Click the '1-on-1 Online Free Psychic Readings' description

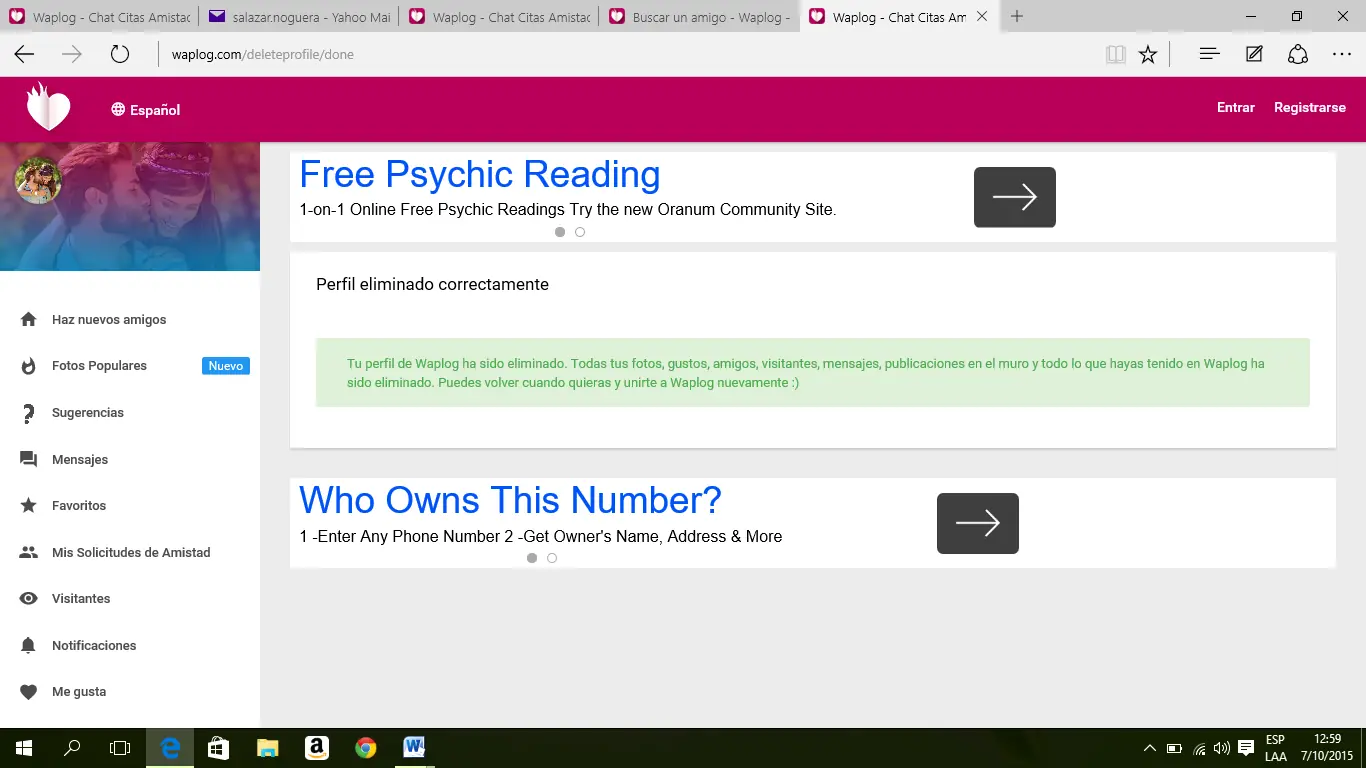pos(568,210)
